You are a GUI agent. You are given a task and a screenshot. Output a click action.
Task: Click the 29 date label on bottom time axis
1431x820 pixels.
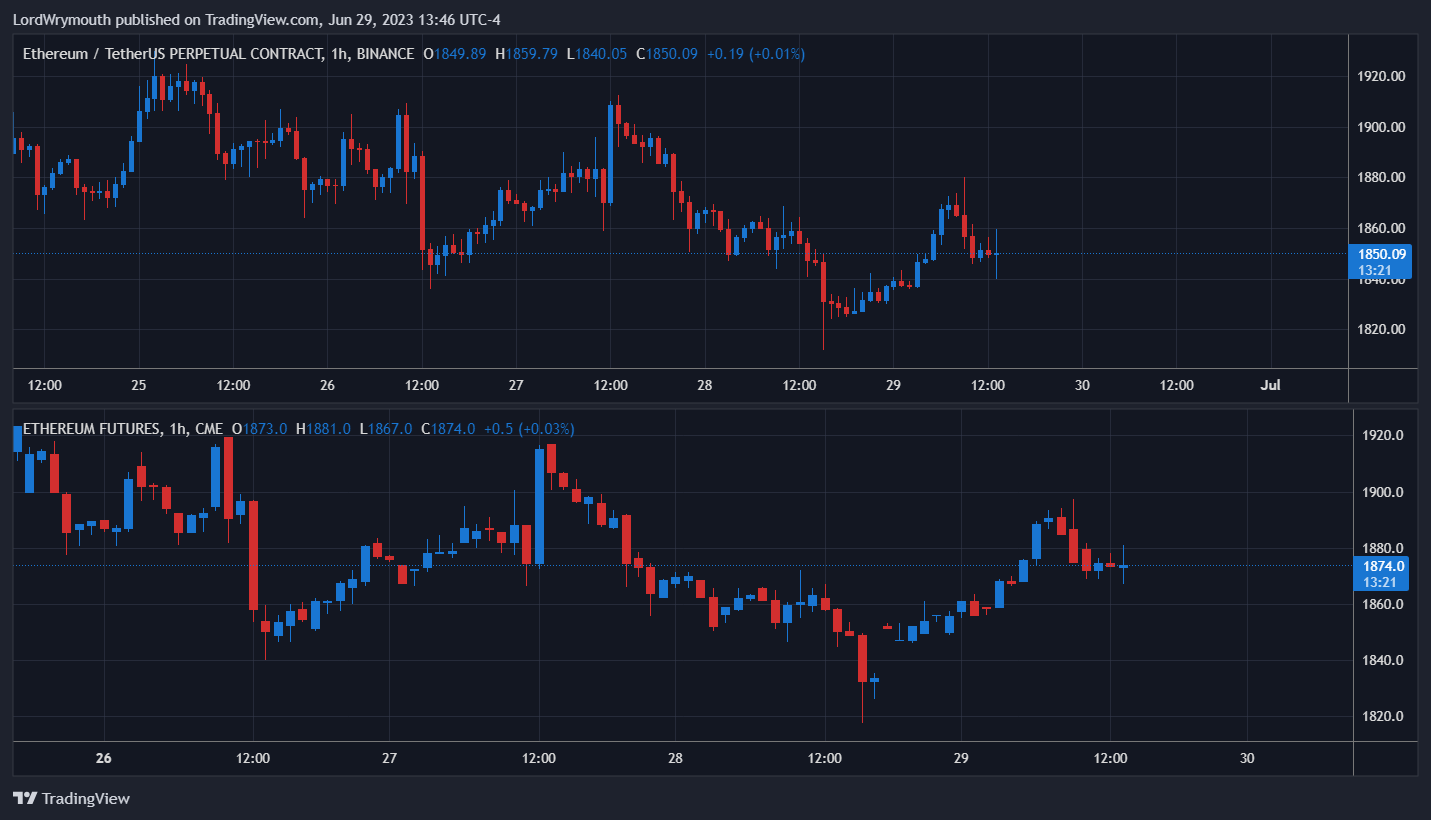click(x=961, y=758)
